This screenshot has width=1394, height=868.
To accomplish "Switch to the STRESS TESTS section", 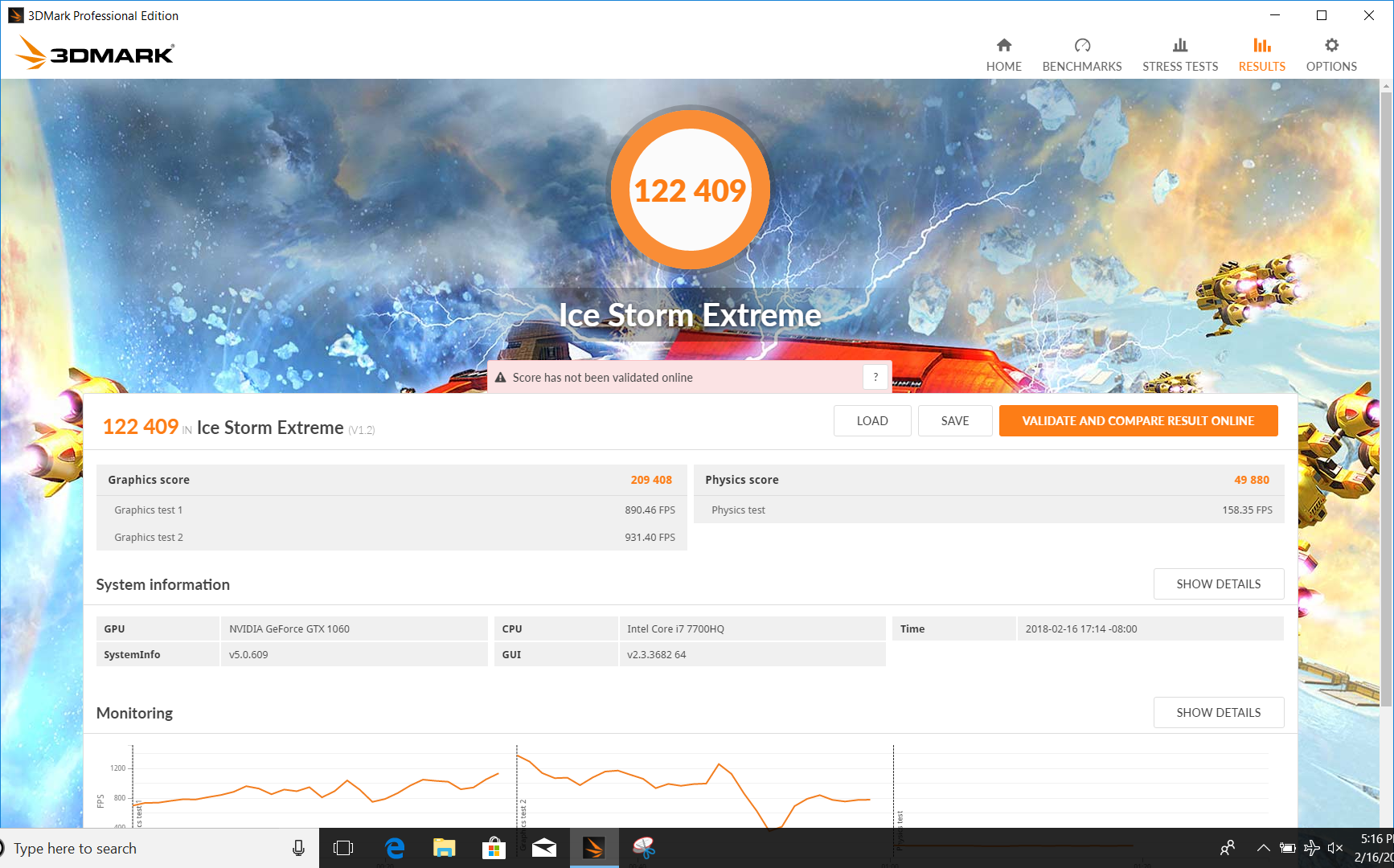I will (1180, 55).
